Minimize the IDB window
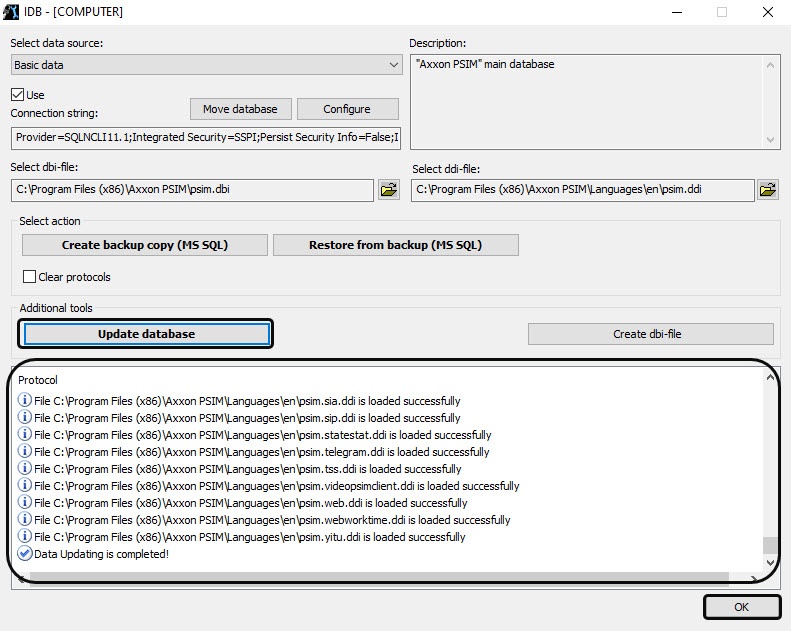Screen dimensions: 791x631 [x=677, y=12]
